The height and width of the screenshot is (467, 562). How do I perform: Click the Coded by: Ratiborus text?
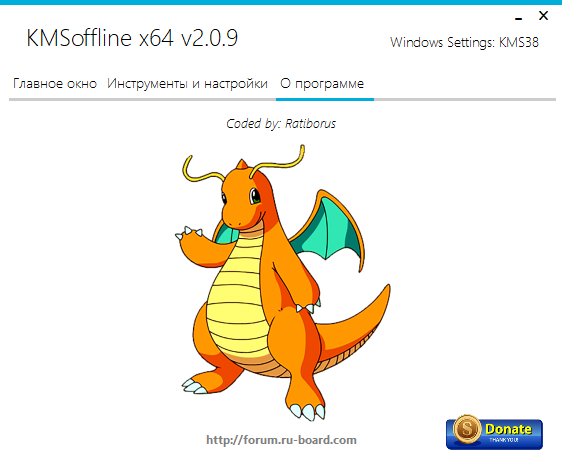tap(281, 124)
